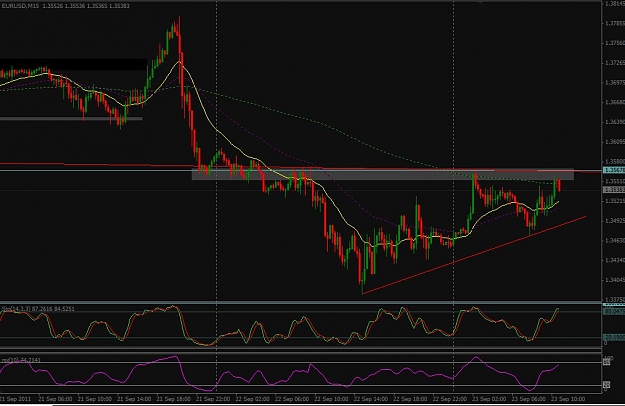Click the highlighted teal price marker on scale
This screenshot has height=406, width=625.
pos(614,170)
